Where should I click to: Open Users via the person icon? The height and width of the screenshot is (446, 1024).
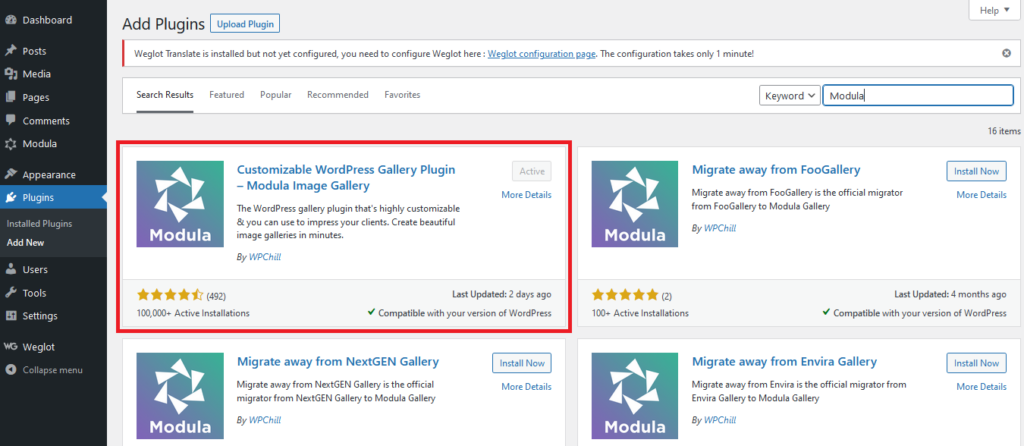click(x=11, y=269)
